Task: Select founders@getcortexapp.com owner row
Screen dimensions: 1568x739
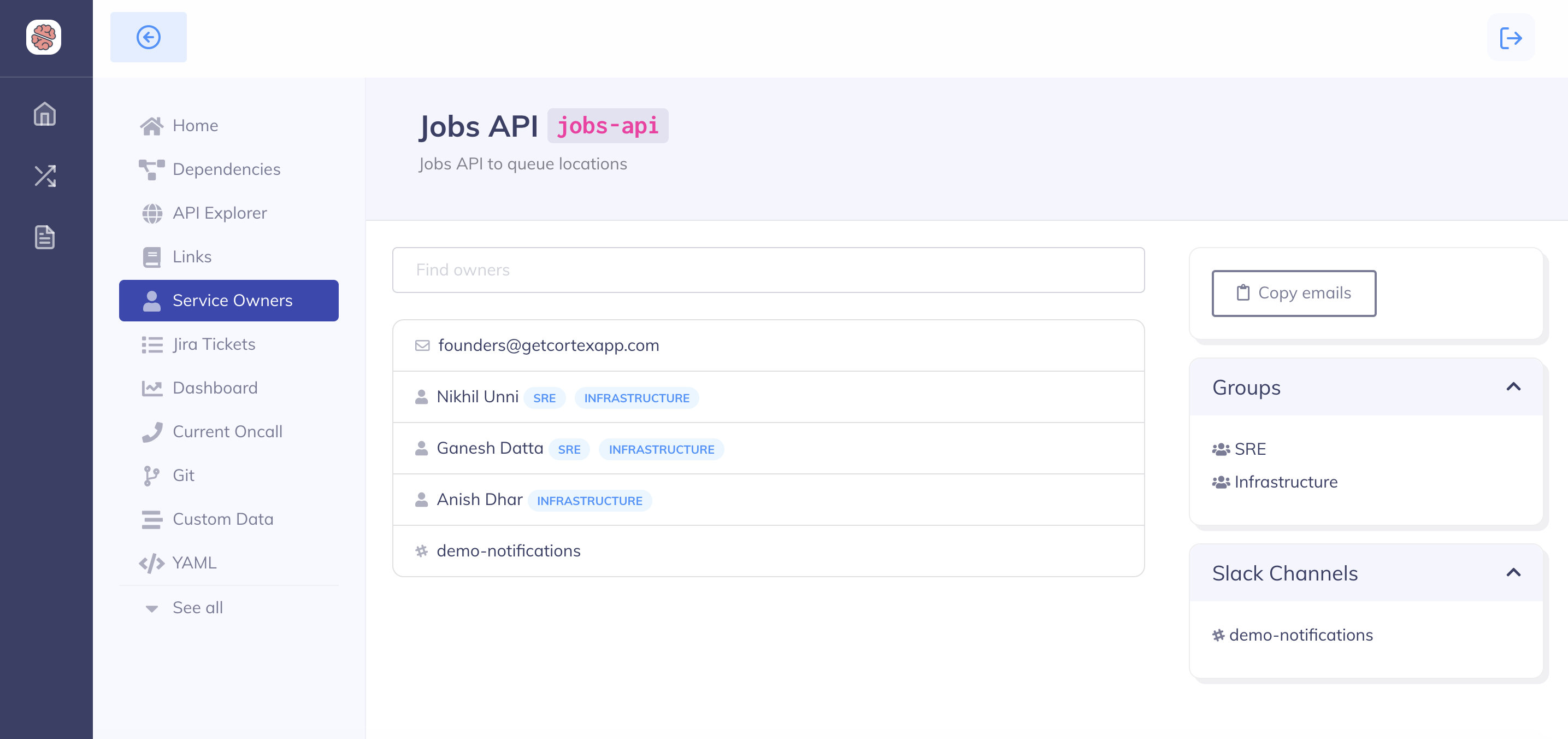Action: click(x=768, y=346)
